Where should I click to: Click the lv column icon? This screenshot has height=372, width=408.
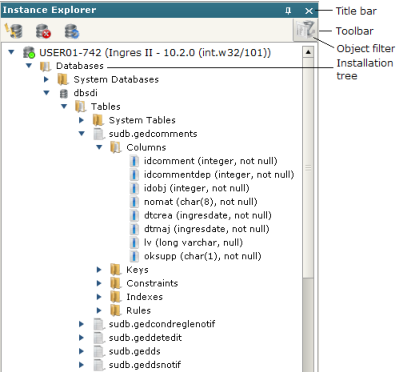[x=134, y=243]
